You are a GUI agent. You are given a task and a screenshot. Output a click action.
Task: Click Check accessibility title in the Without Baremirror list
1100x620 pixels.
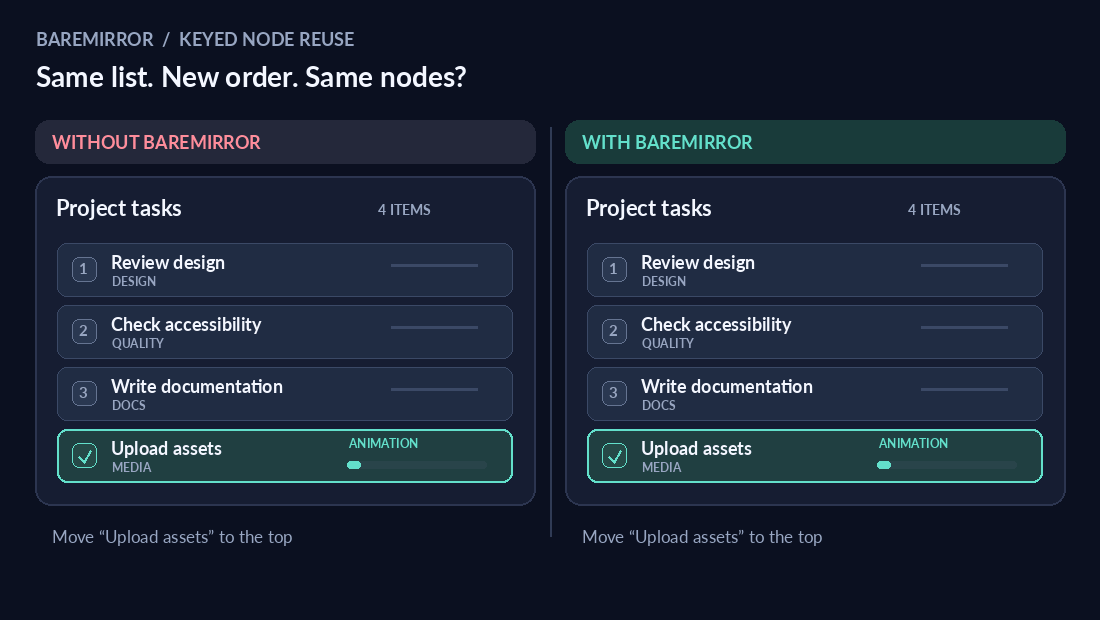click(186, 325)
